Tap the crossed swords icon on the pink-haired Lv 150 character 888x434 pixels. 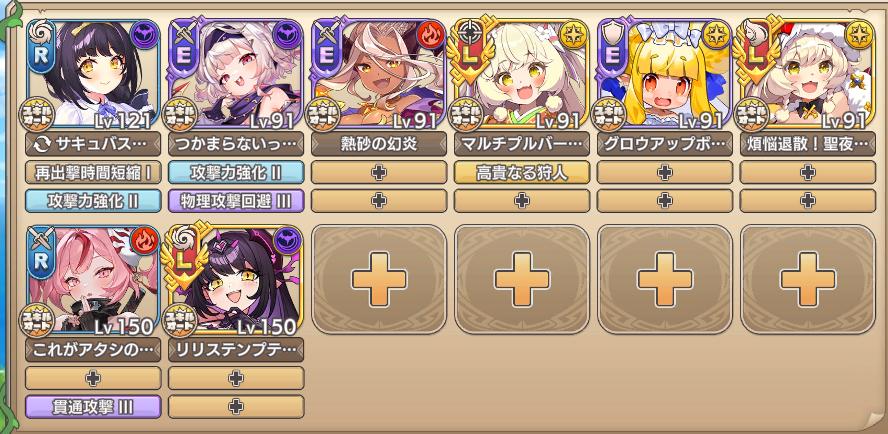(x=42, y=240)
